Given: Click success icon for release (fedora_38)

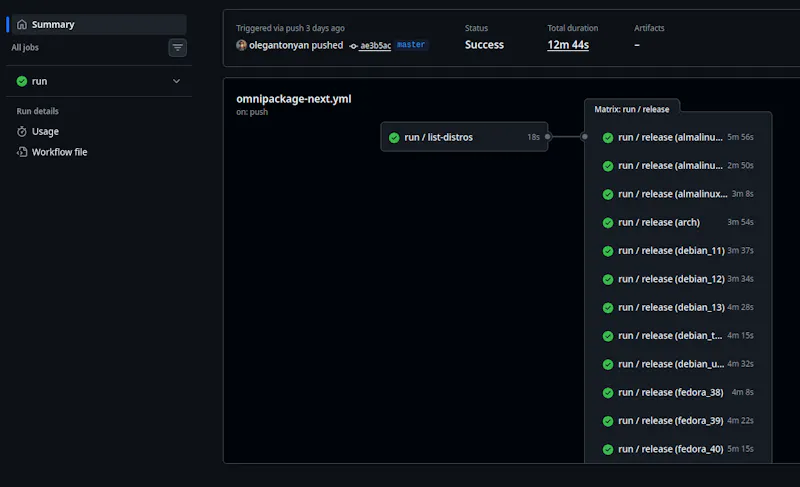Looking at the screenshot, I should click(x=608, y=393).
